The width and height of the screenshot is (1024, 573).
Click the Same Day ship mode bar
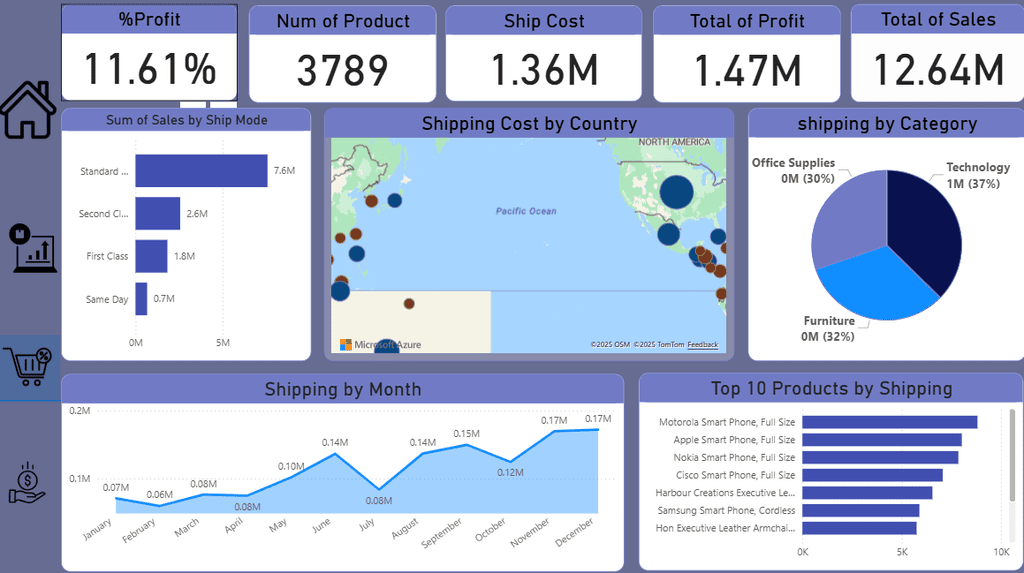[141, 299]
